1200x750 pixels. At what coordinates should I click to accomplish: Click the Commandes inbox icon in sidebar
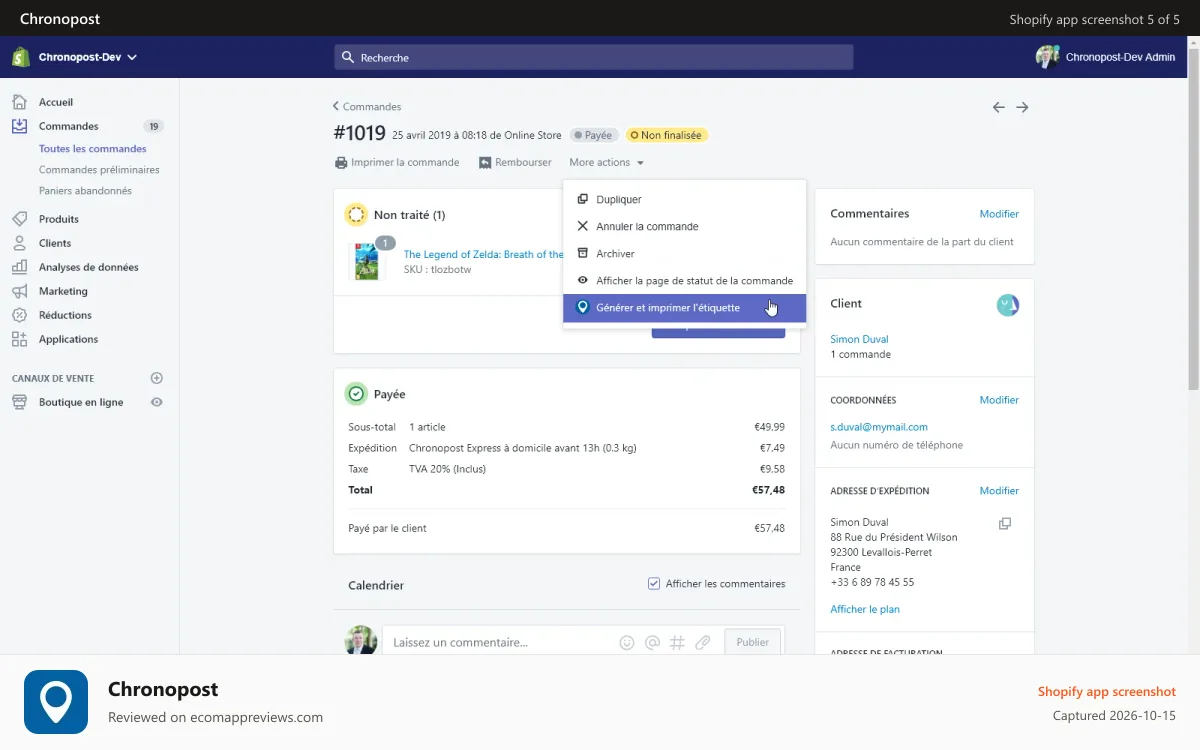tap(19, 126)
